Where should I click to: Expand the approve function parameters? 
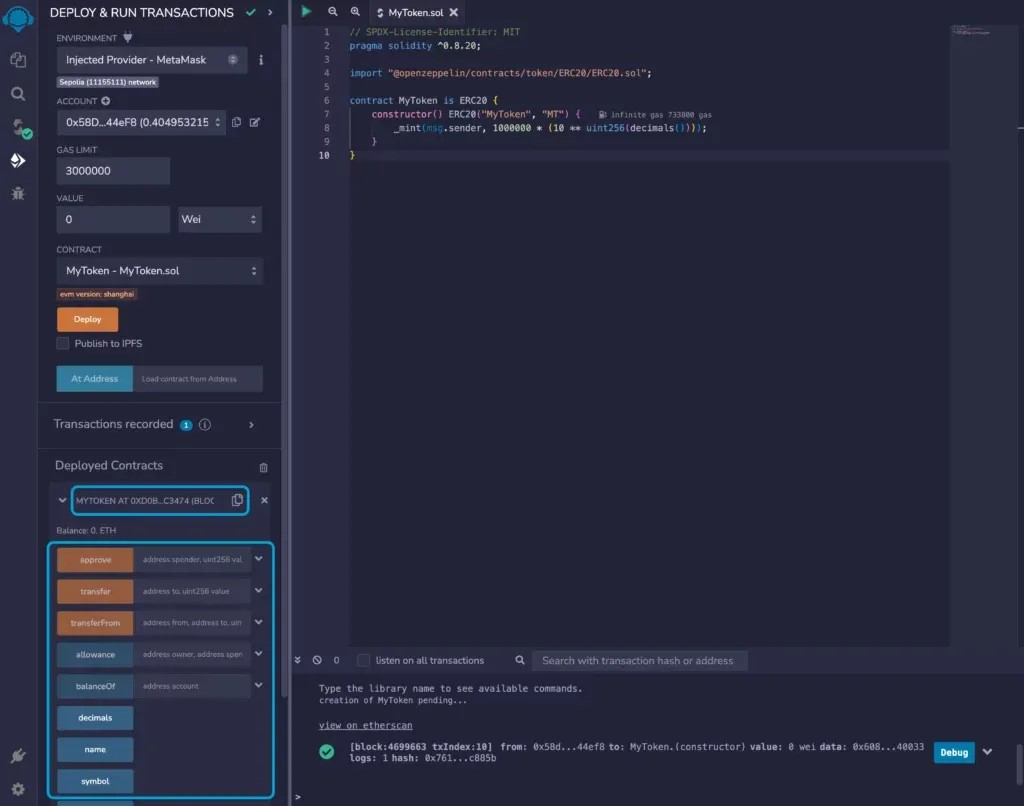(x=259, y=559)
